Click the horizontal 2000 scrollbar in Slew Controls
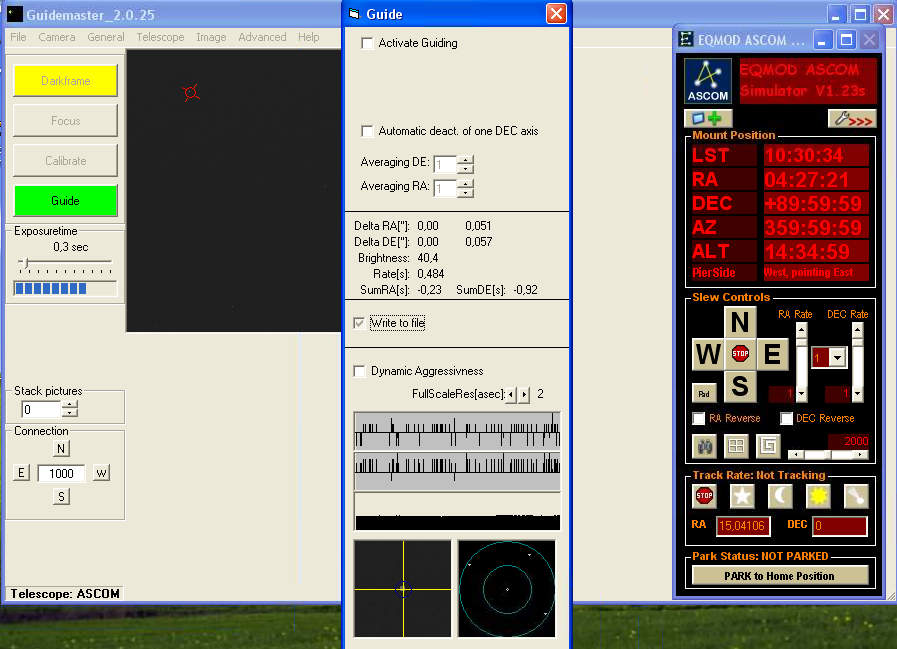The height and width of the screenshot is (649, 897). point(828,454)
